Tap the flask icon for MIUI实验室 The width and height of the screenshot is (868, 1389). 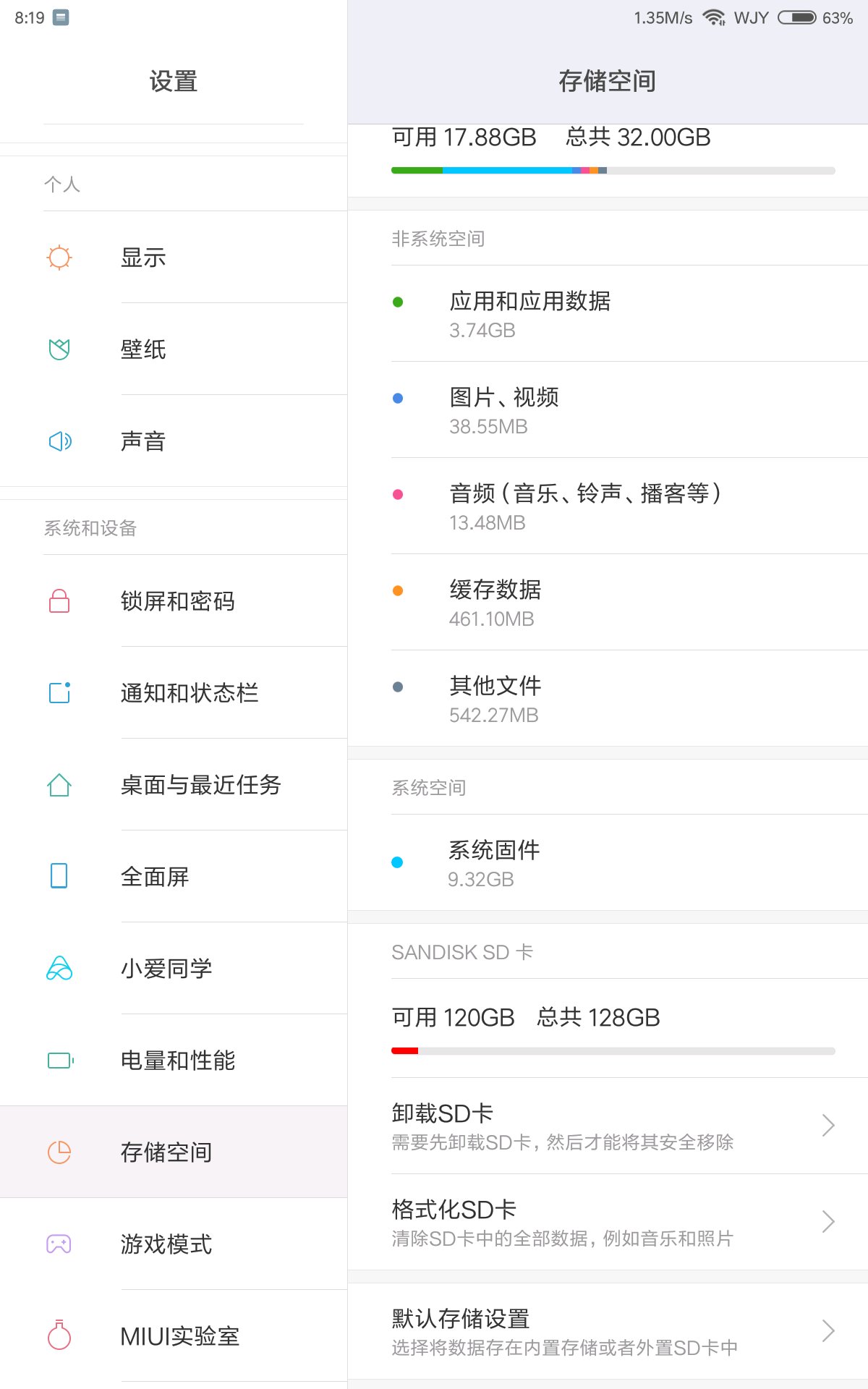tap(59, 1335)
